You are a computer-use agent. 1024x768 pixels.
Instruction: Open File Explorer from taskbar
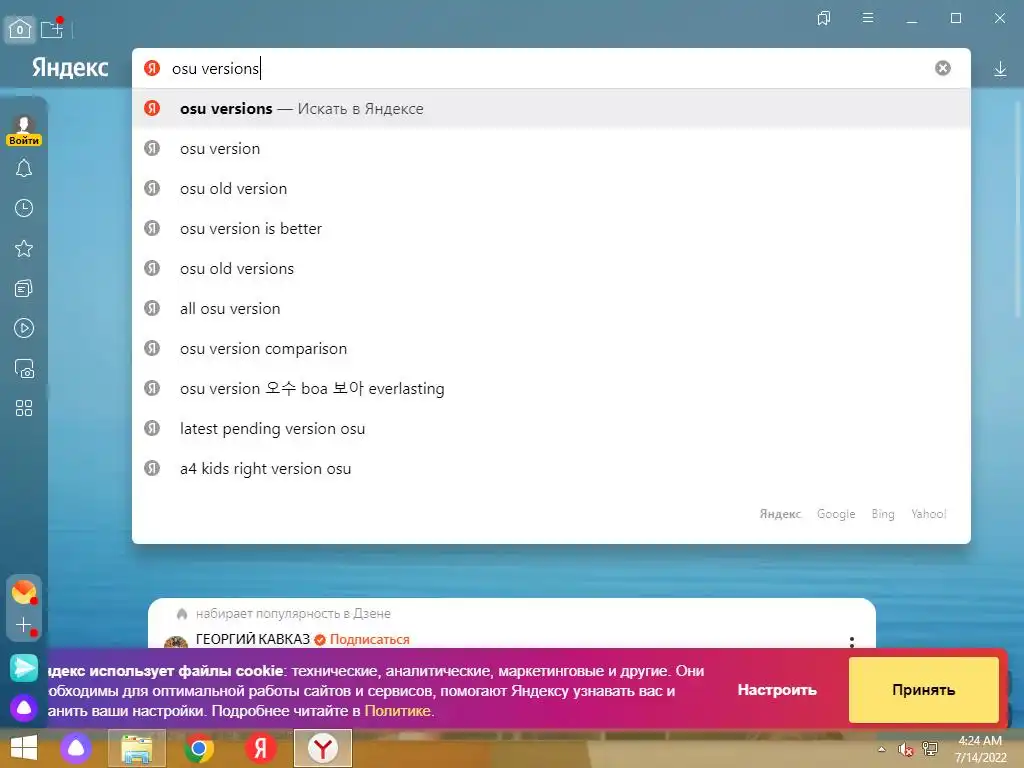(137, 748)
